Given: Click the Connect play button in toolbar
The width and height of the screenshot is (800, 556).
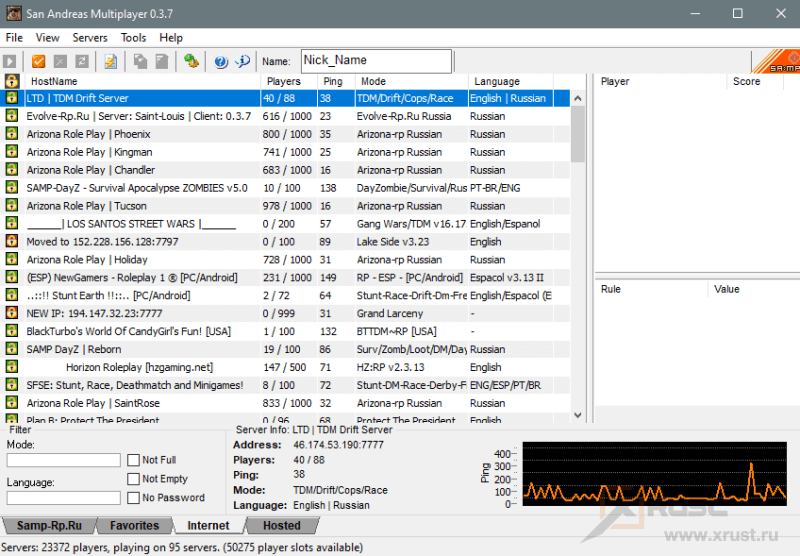Looking at the screenshot, I should click(11, 62).
